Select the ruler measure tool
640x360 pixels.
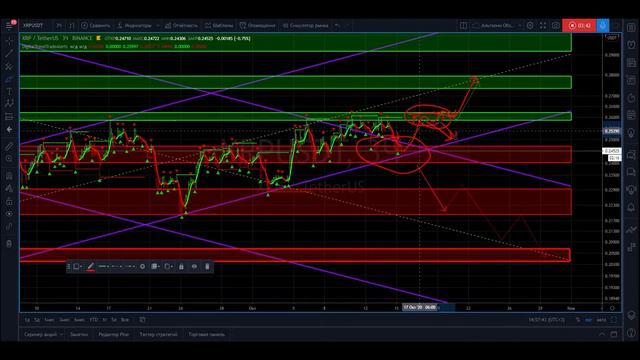click(x=9, y=146)
